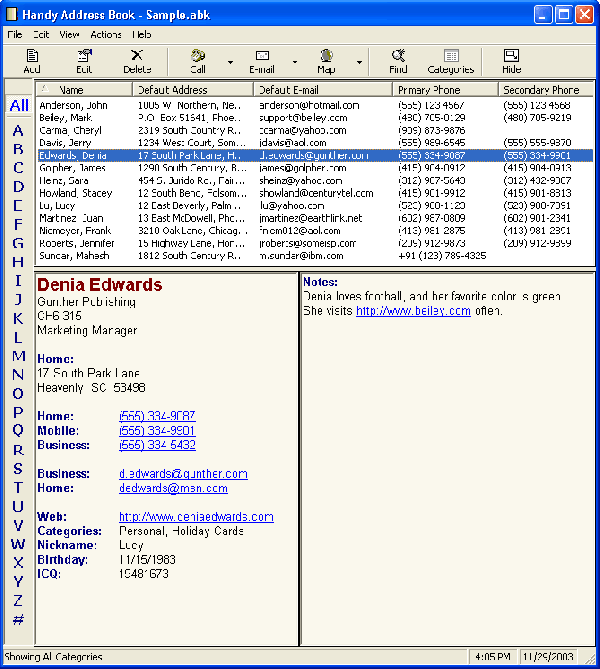Click the Find toolbar icon
600x669 pixels.
(x=398, y=56)
